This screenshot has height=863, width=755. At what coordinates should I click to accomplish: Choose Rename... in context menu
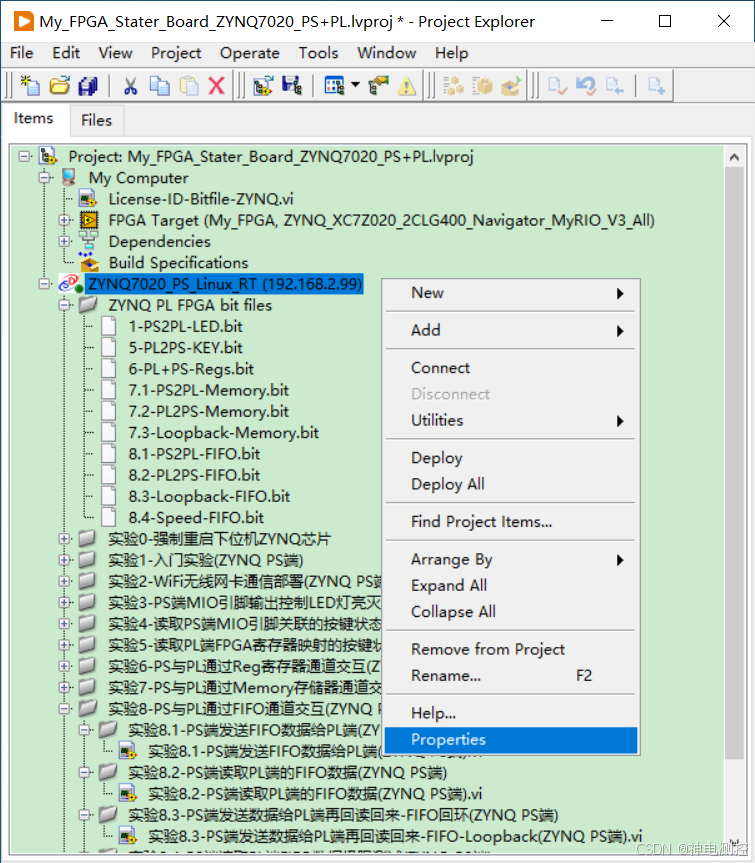click(x=511, y=676)
